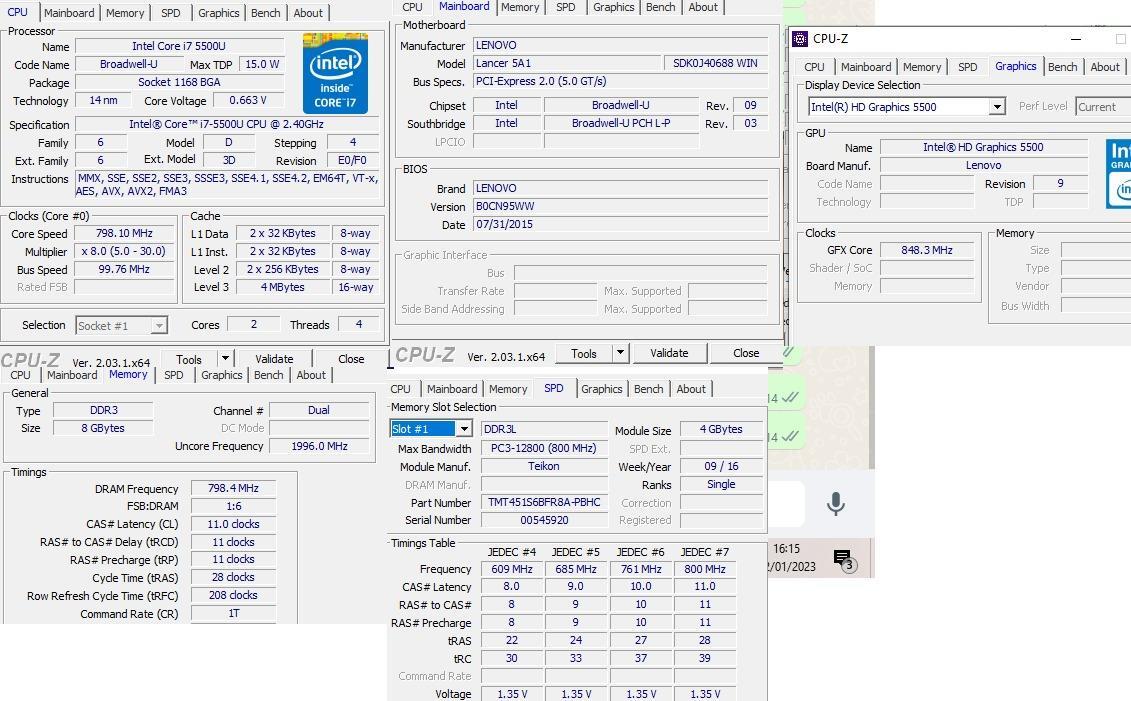Click the JEDEC #6 frequency 761 MHz
Screen dimensions: 1131x701
point(641,569)
